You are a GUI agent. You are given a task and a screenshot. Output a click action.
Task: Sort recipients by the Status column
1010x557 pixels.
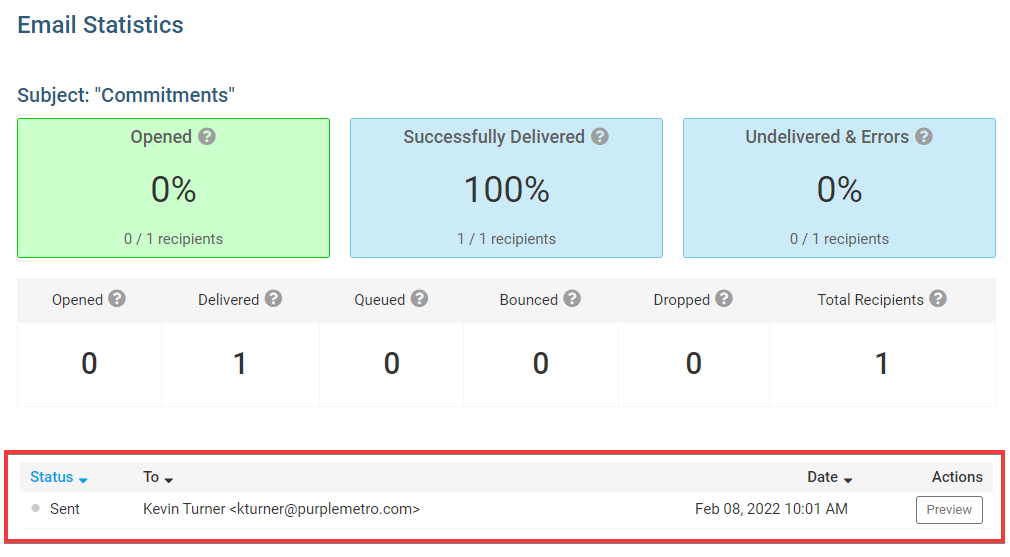pos(59,477)
